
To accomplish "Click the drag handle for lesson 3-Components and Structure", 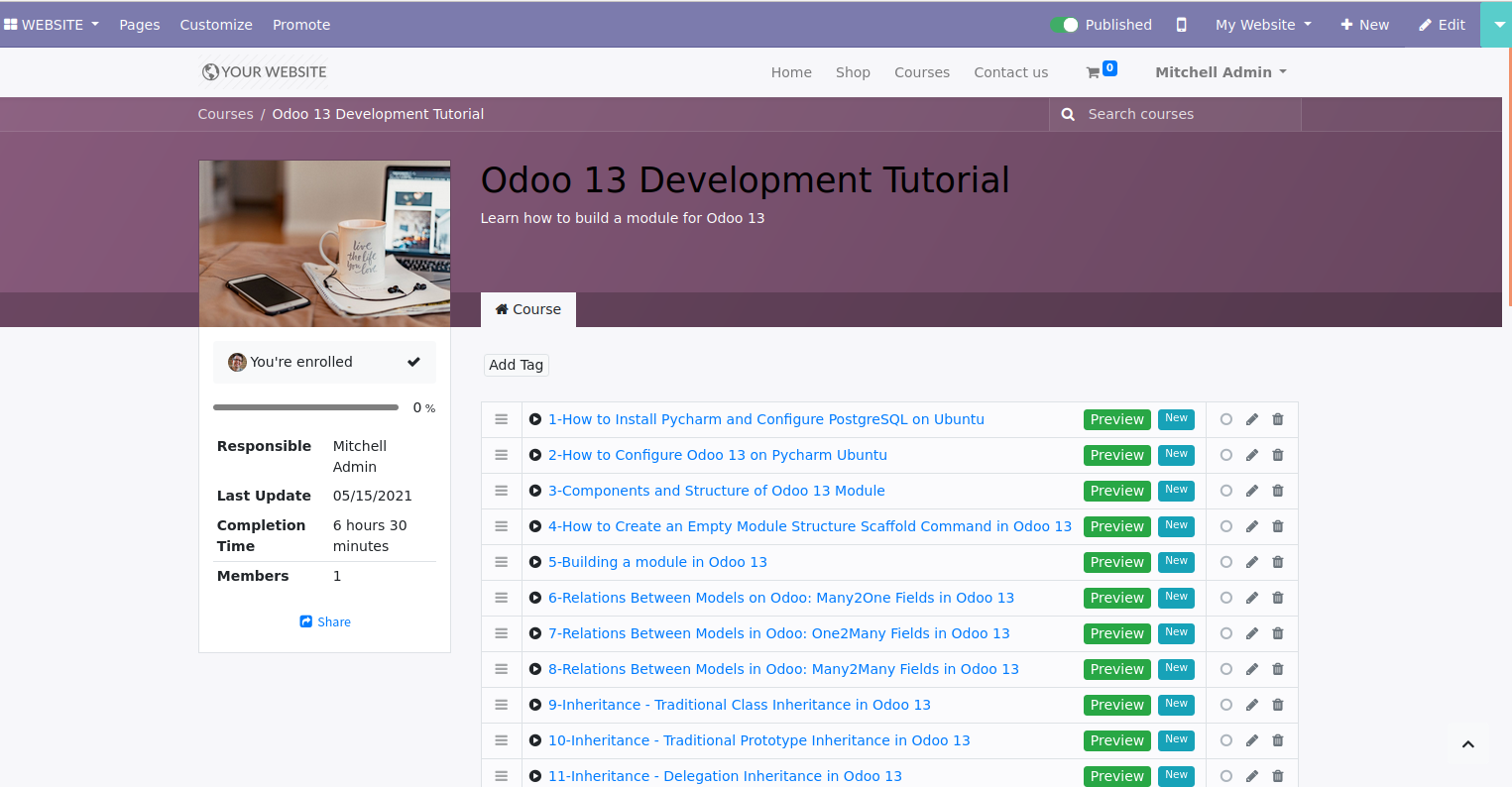I will click(x=502, y=491).
